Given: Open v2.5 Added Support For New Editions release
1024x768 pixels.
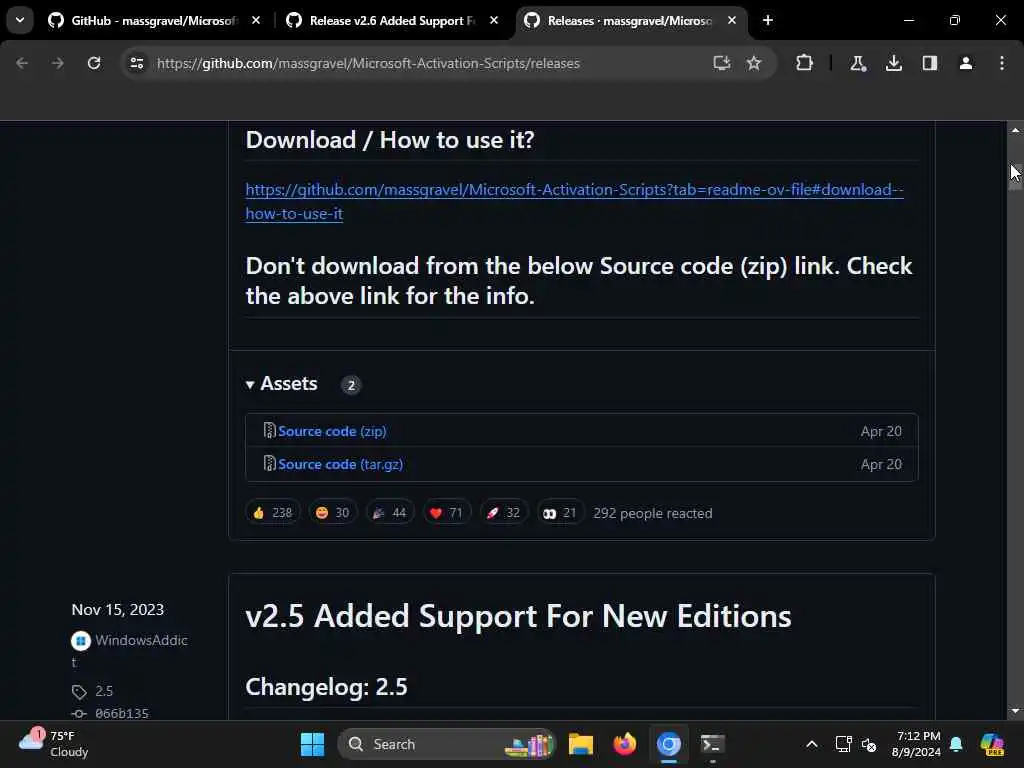Looking at the screenshot, I should point(519,616).
